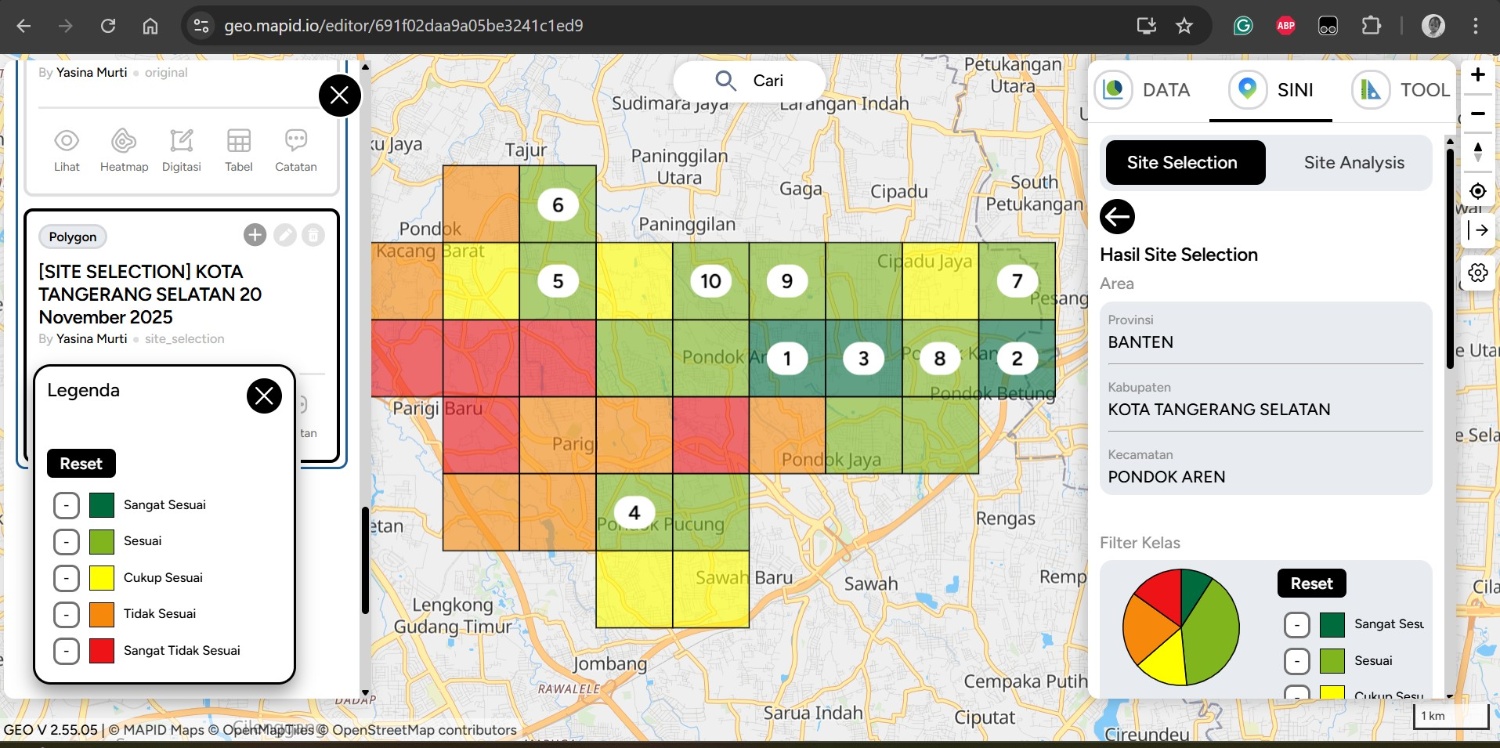Image resolution: width=1500 pixels, height=748 pixels.
Task: Click the back arrow above Hasil Site Selection
Action: point(1117,216)
